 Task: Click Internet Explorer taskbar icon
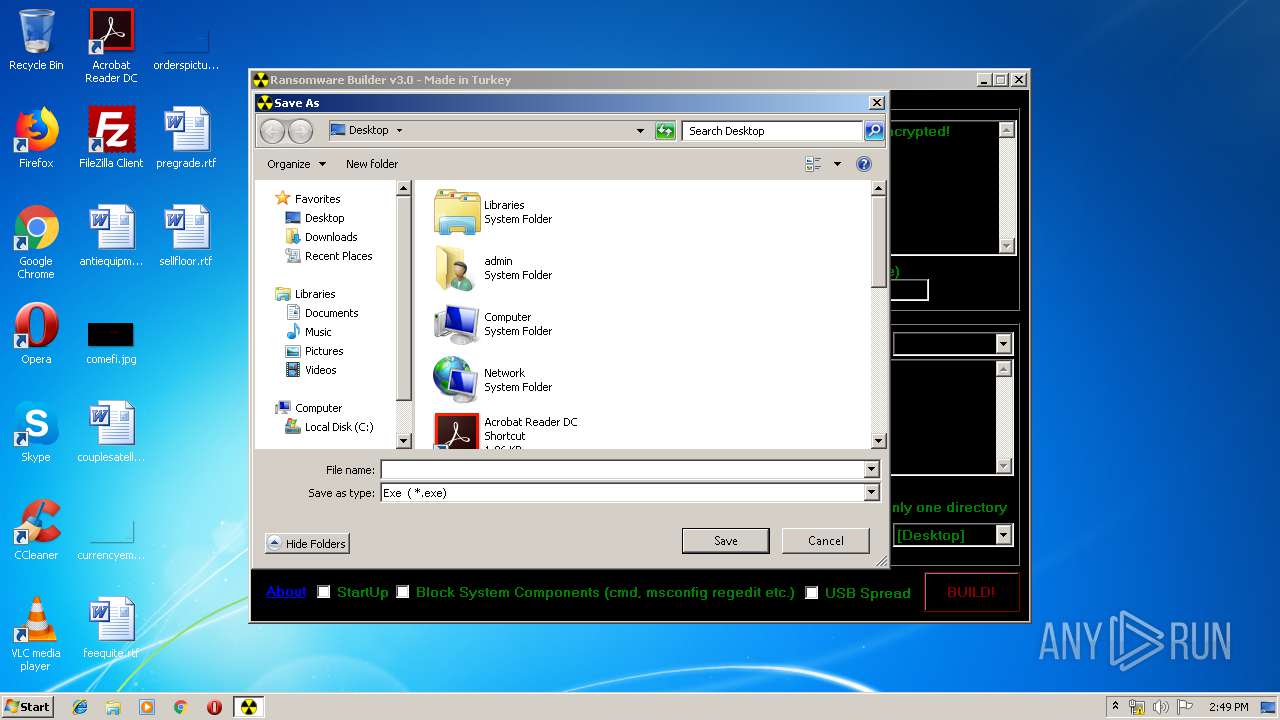tap(80, 707)
